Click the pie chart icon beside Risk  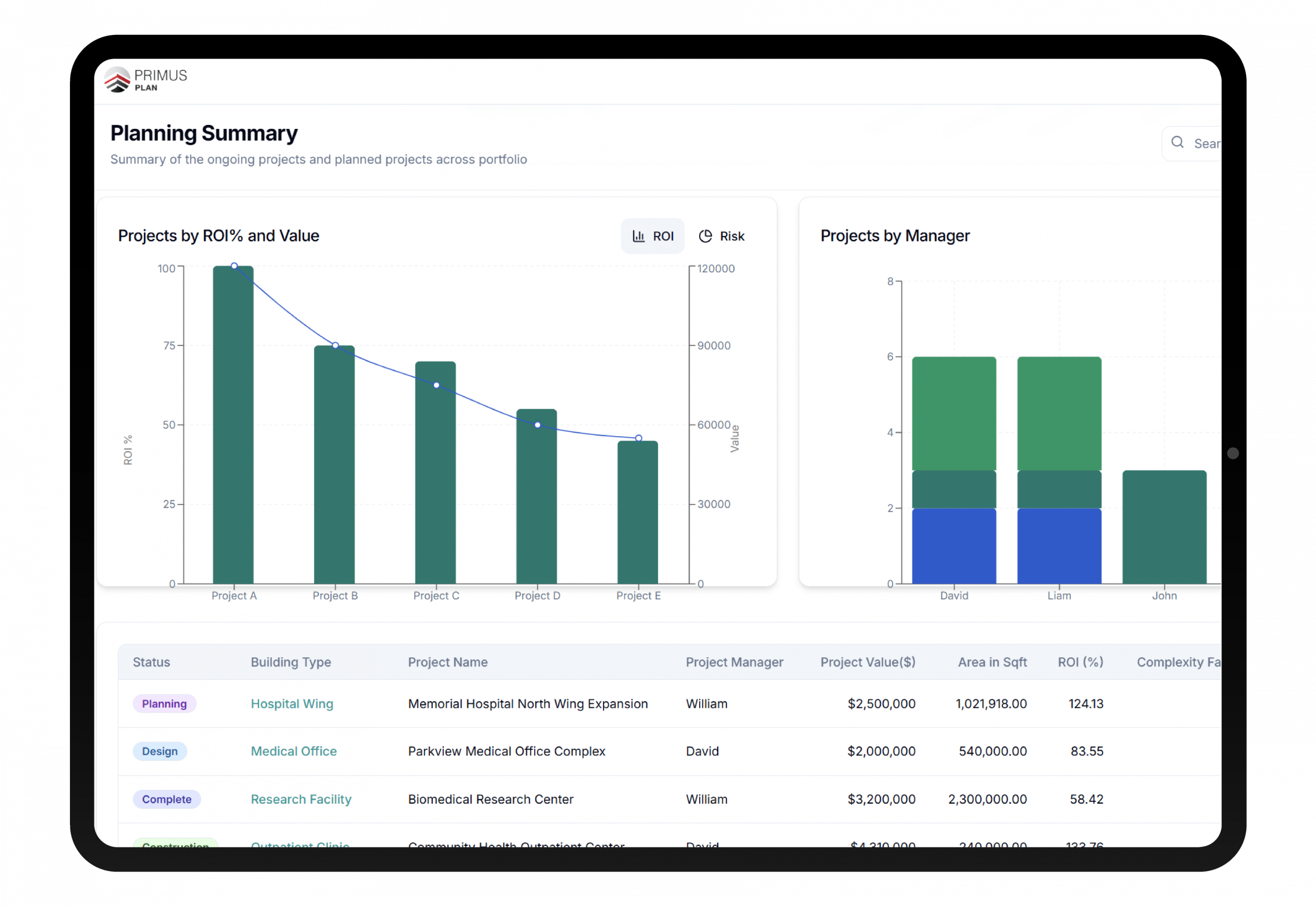(x=705, y=236)
